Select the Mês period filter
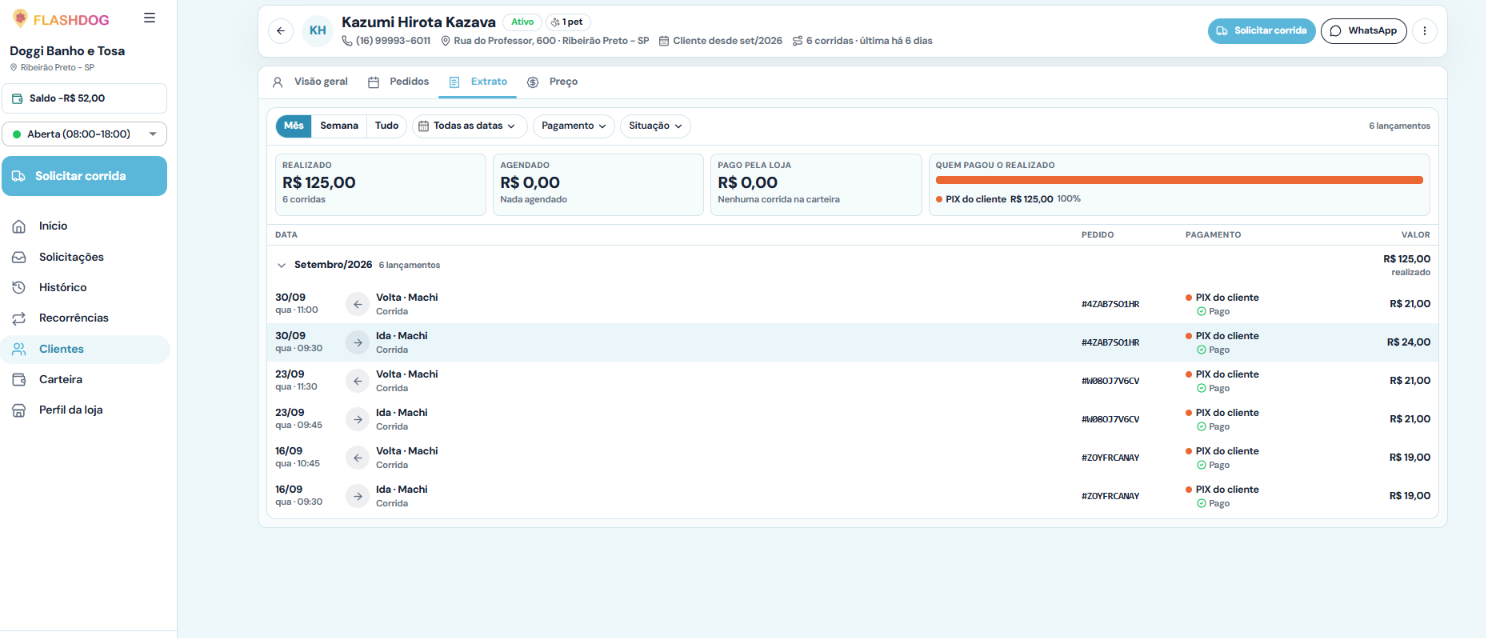1486x638 pixels. 294,126
